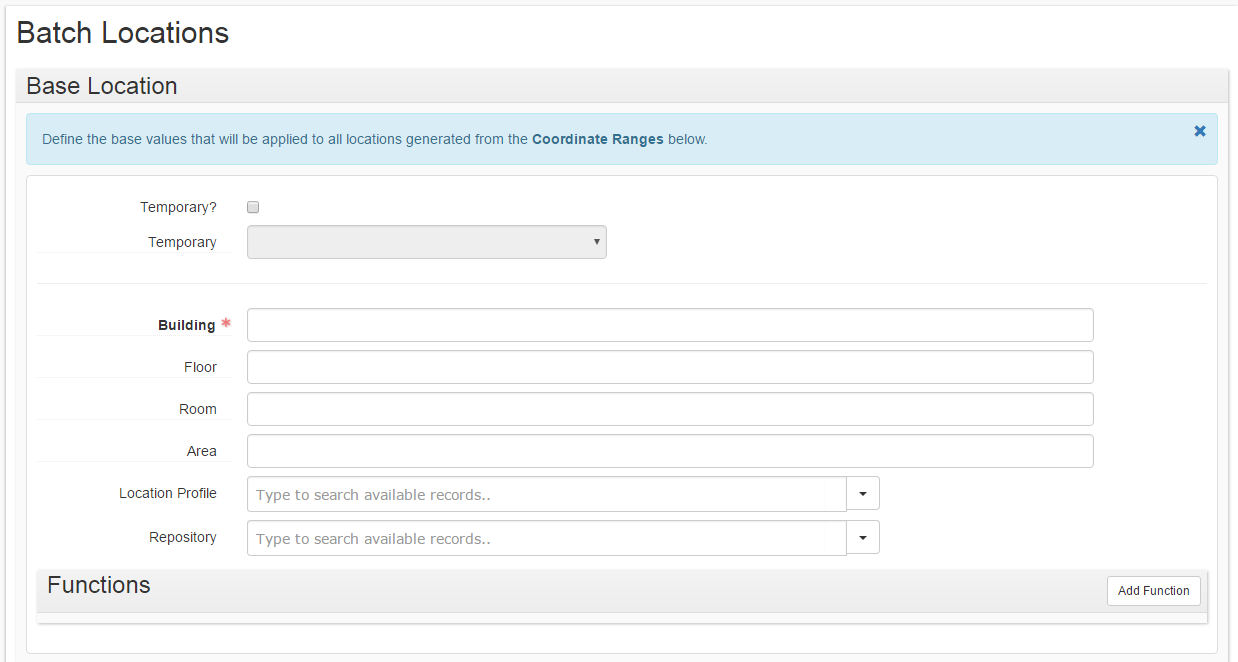Click the Location Profile search box
The image size is (1238, 662).
point(547,494)
